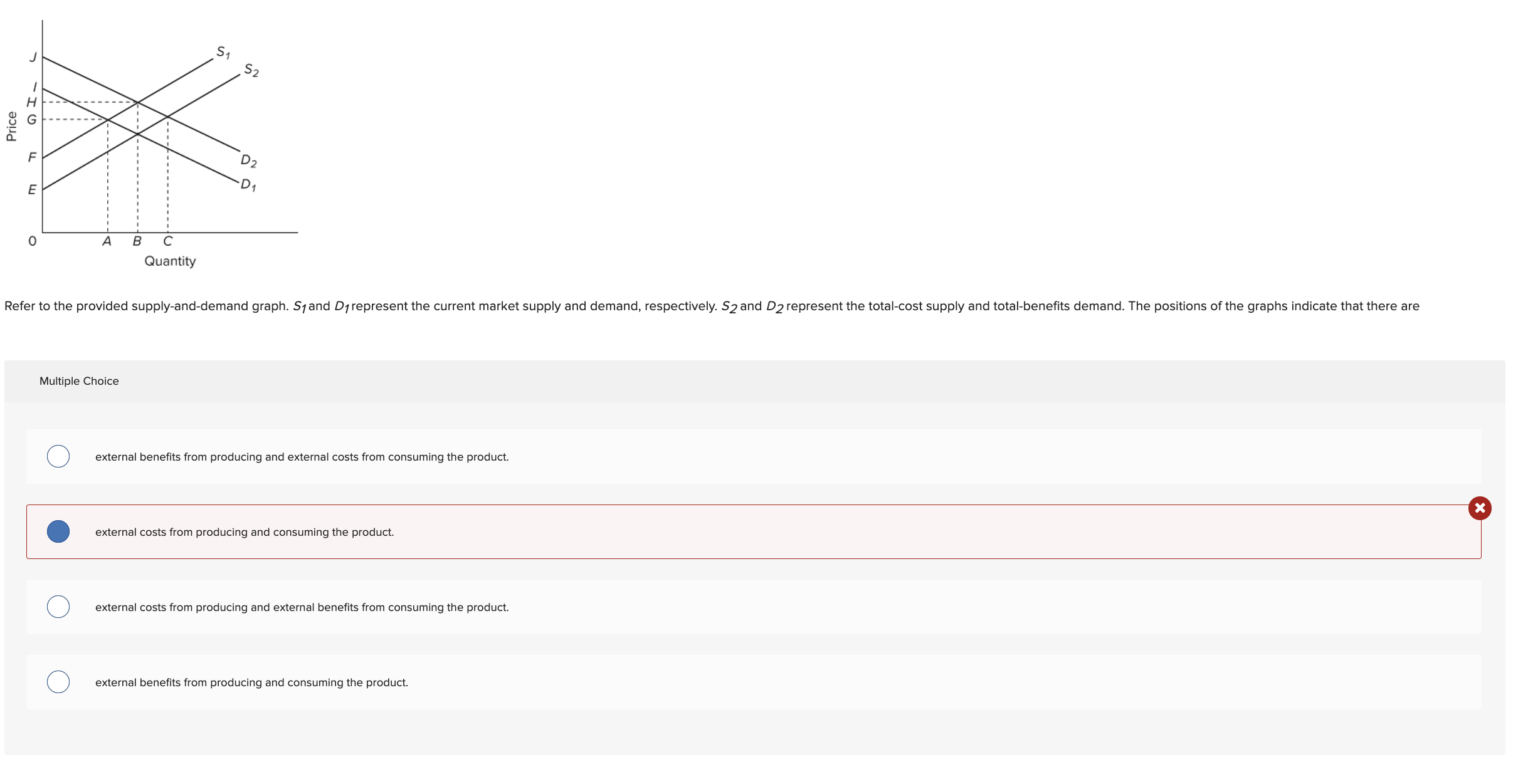Image resolution: width=1528 pixels, height=784 pixels.
Task: Click quantity label C on the horizontal axis
Action: pos(167,241)
